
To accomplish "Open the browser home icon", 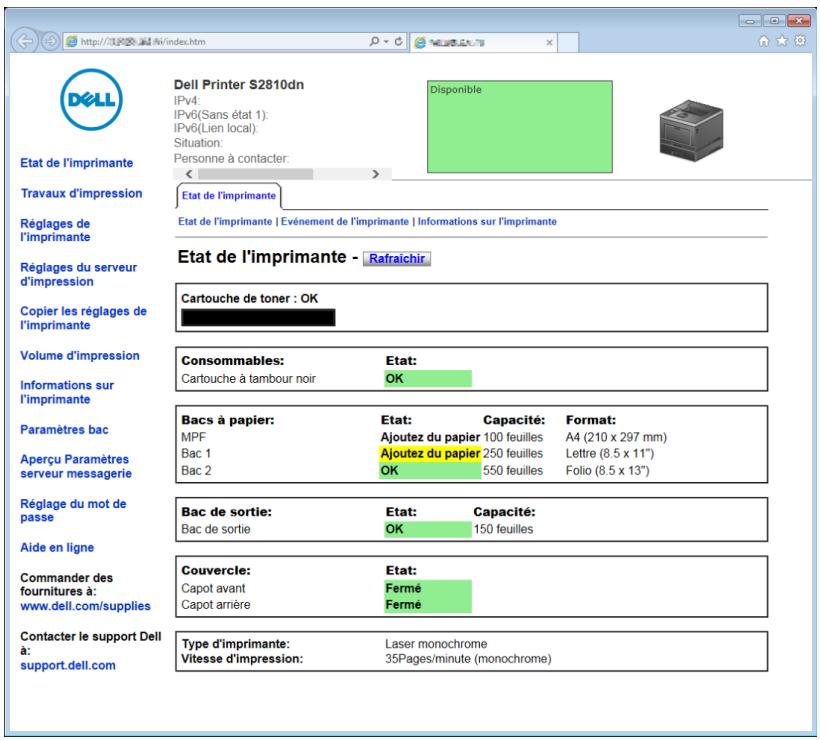I will point(764,41).
